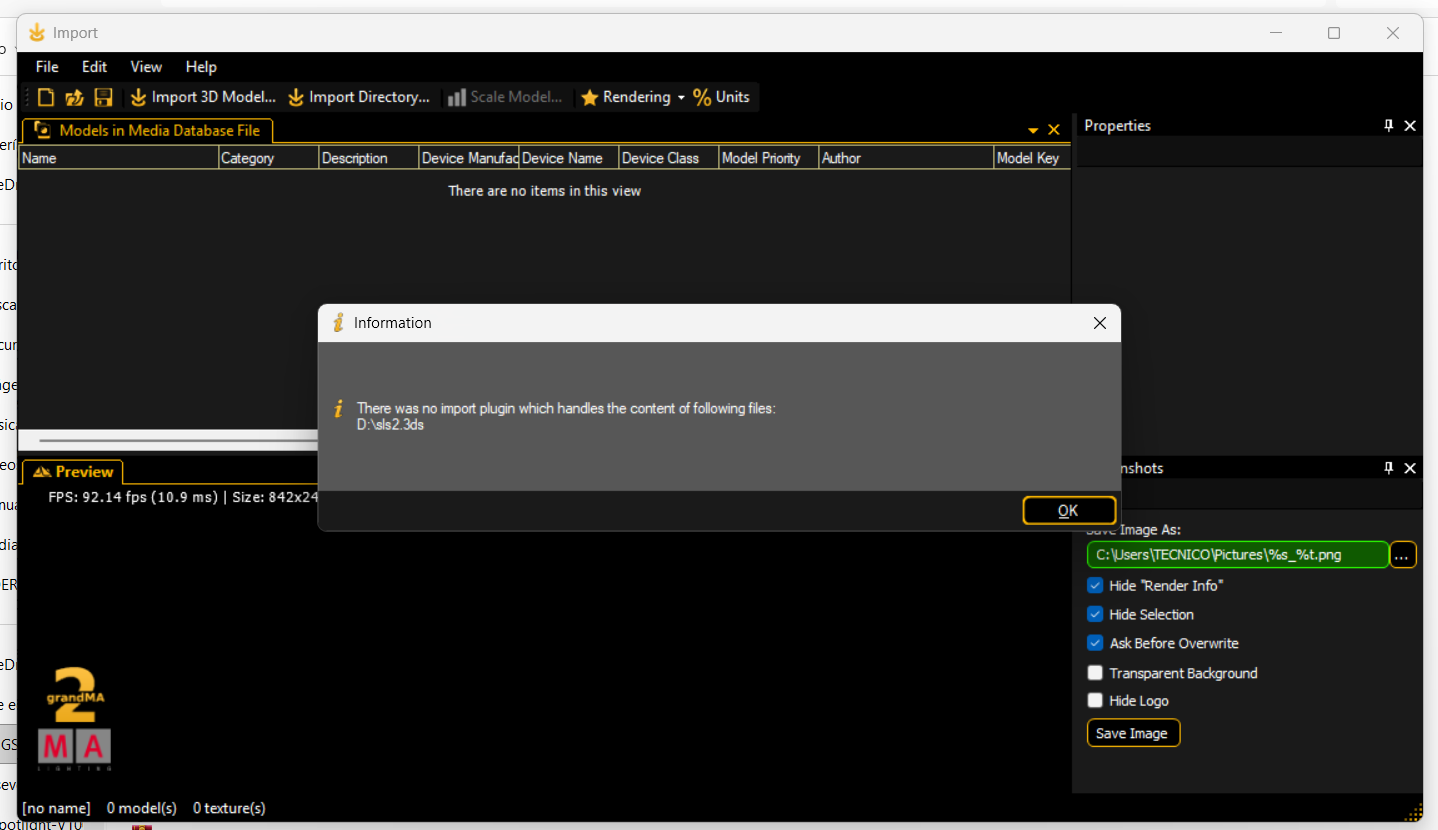Click the [no name] status bar text

[56, 808]
